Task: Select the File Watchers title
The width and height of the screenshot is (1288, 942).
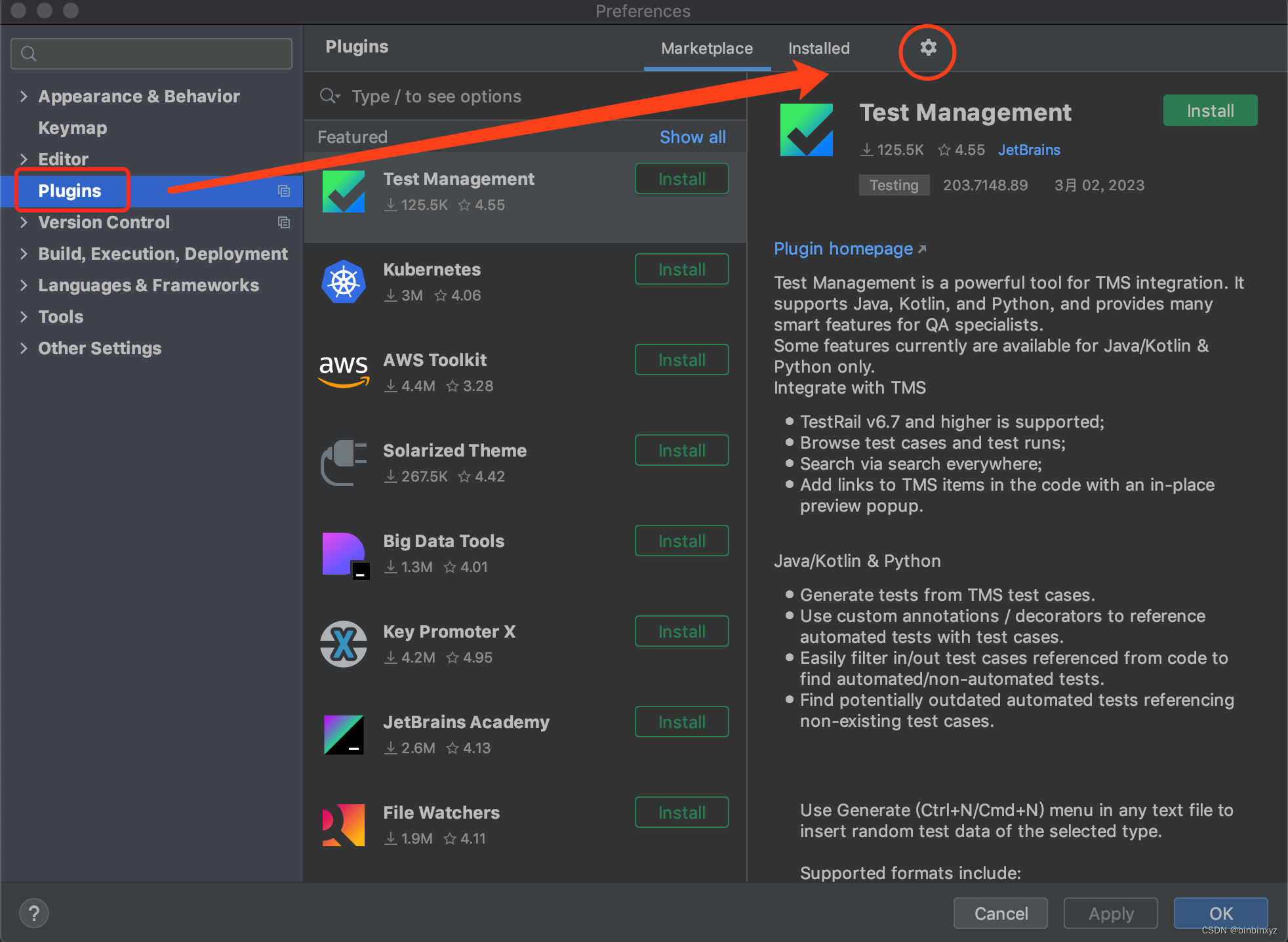Action: point(441,813)
